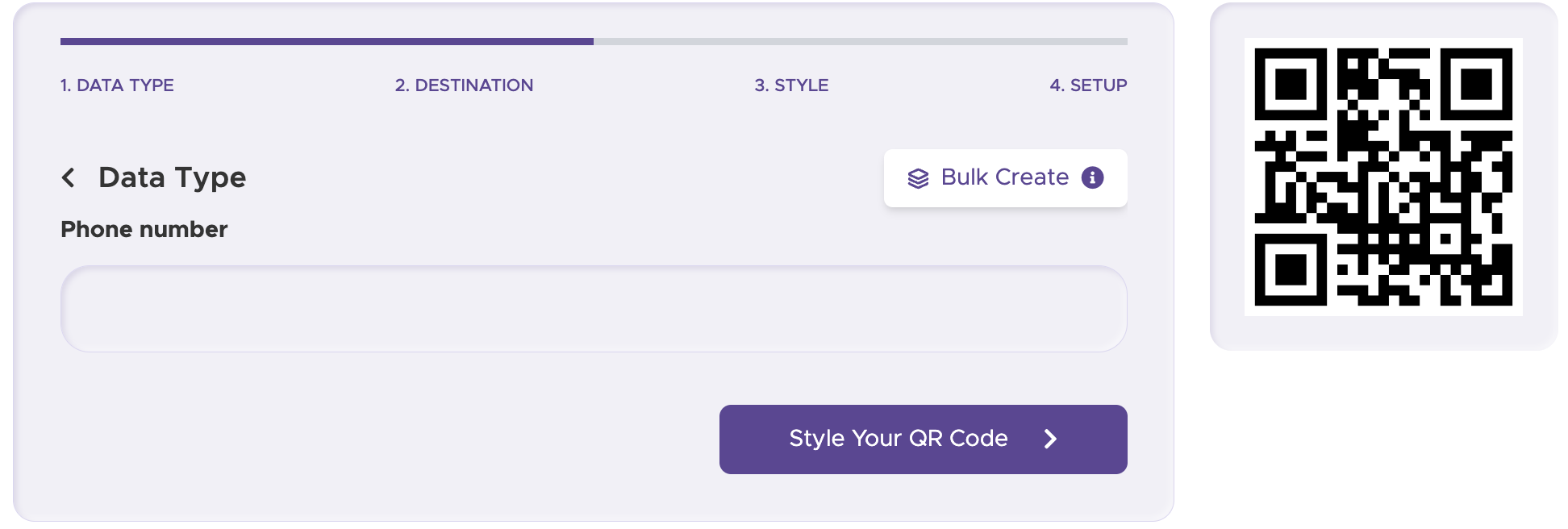Click the QR code's top-left finder square
The height and width of the screenshot is (529, 1568).
(1291, 84)
